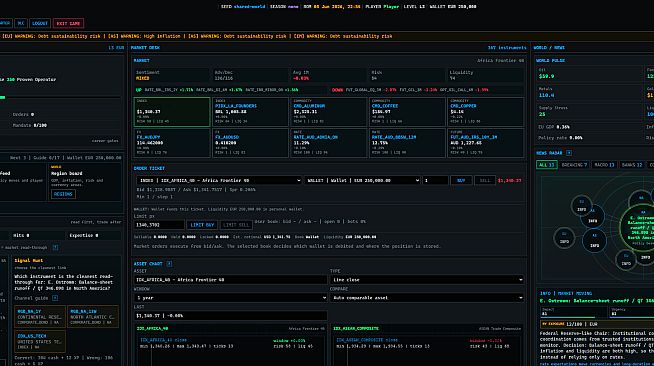This screenshot has height=366, width=654.
Task: Open the order ticket instrument dropdown
Action: (219, 180)
